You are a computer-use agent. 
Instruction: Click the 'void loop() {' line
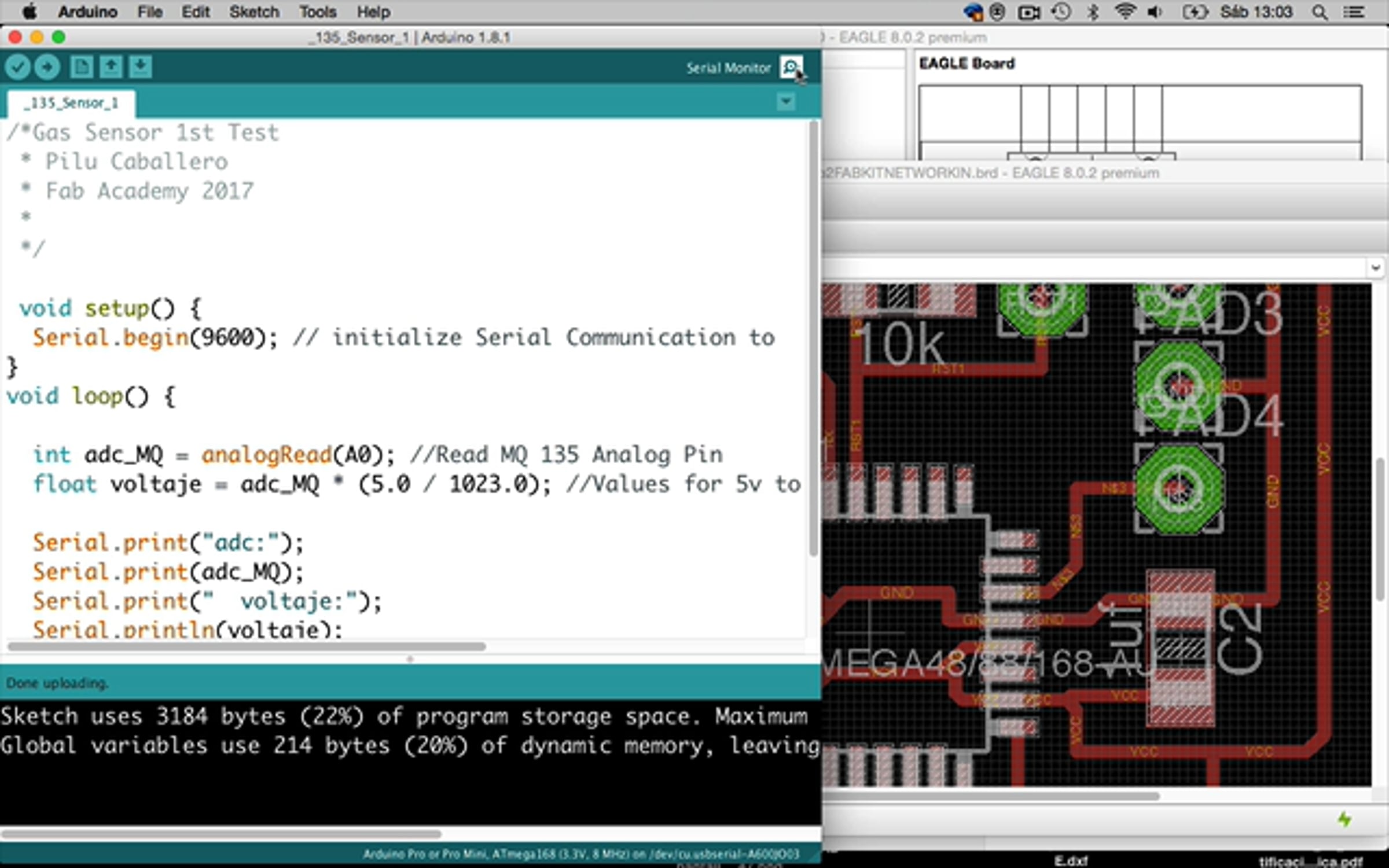coord(91,396)
